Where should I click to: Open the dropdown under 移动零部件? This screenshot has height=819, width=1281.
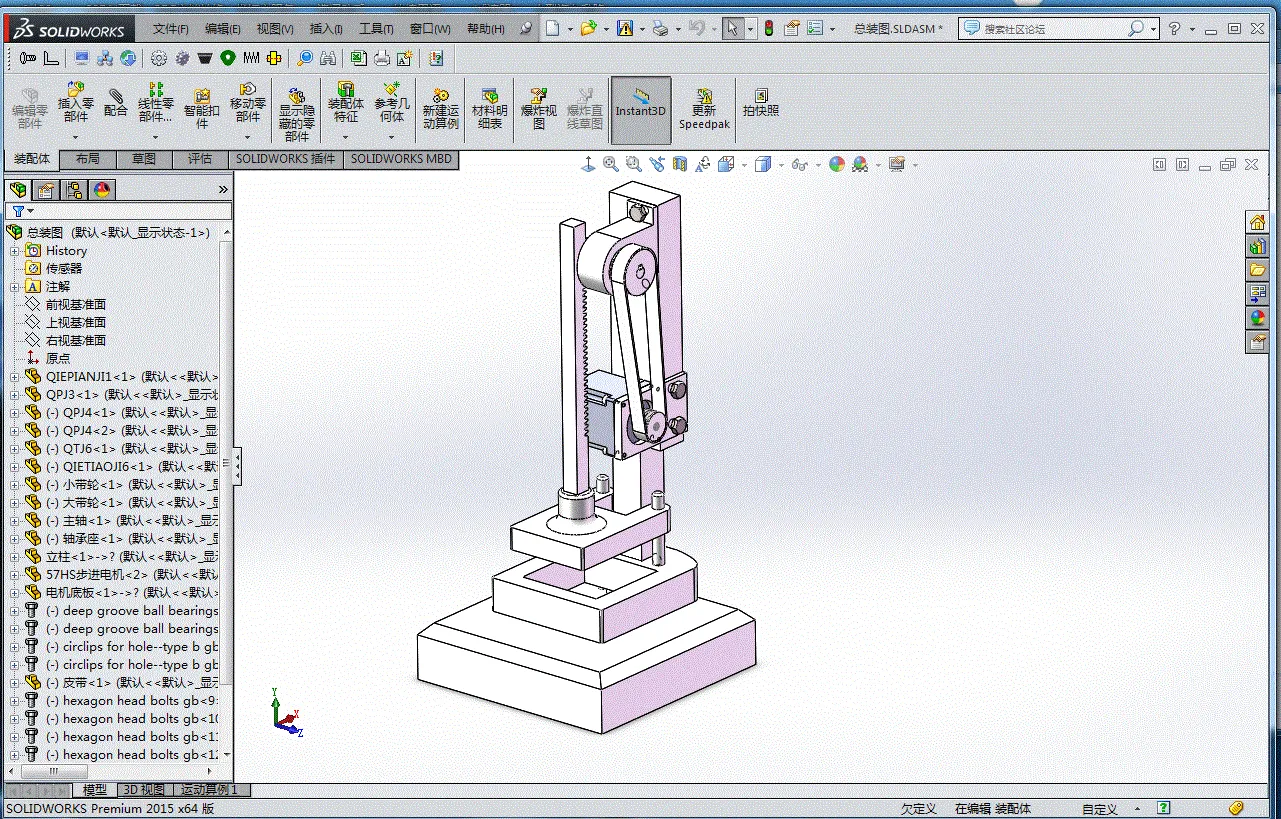pyautogui.click(x=248, y=137)
